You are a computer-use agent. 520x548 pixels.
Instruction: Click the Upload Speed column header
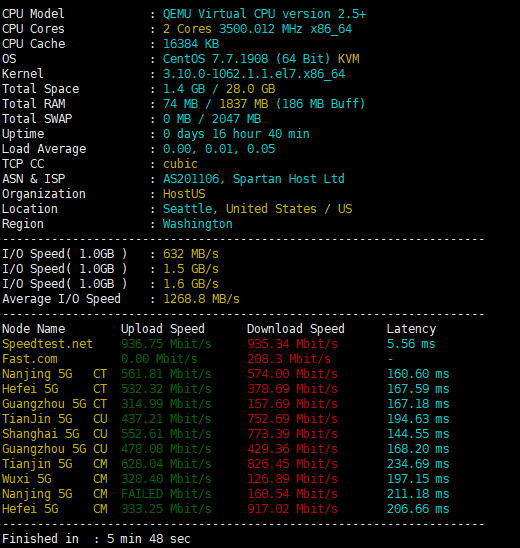coord(163,329)
